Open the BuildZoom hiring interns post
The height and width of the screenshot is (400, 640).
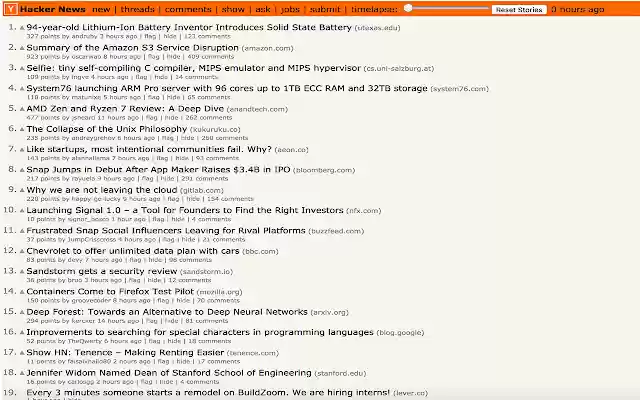[208, 393]
